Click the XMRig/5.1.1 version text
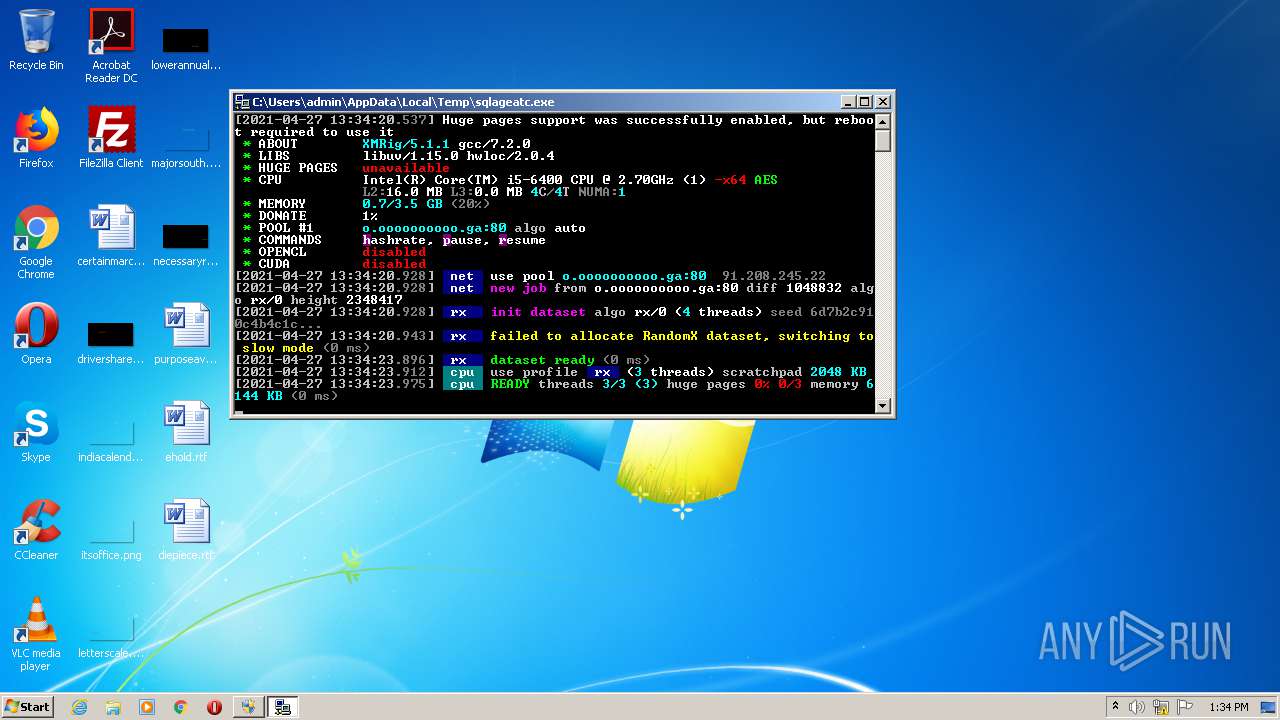Screen dimensions: 1280x720 click(x=406, y=144)
